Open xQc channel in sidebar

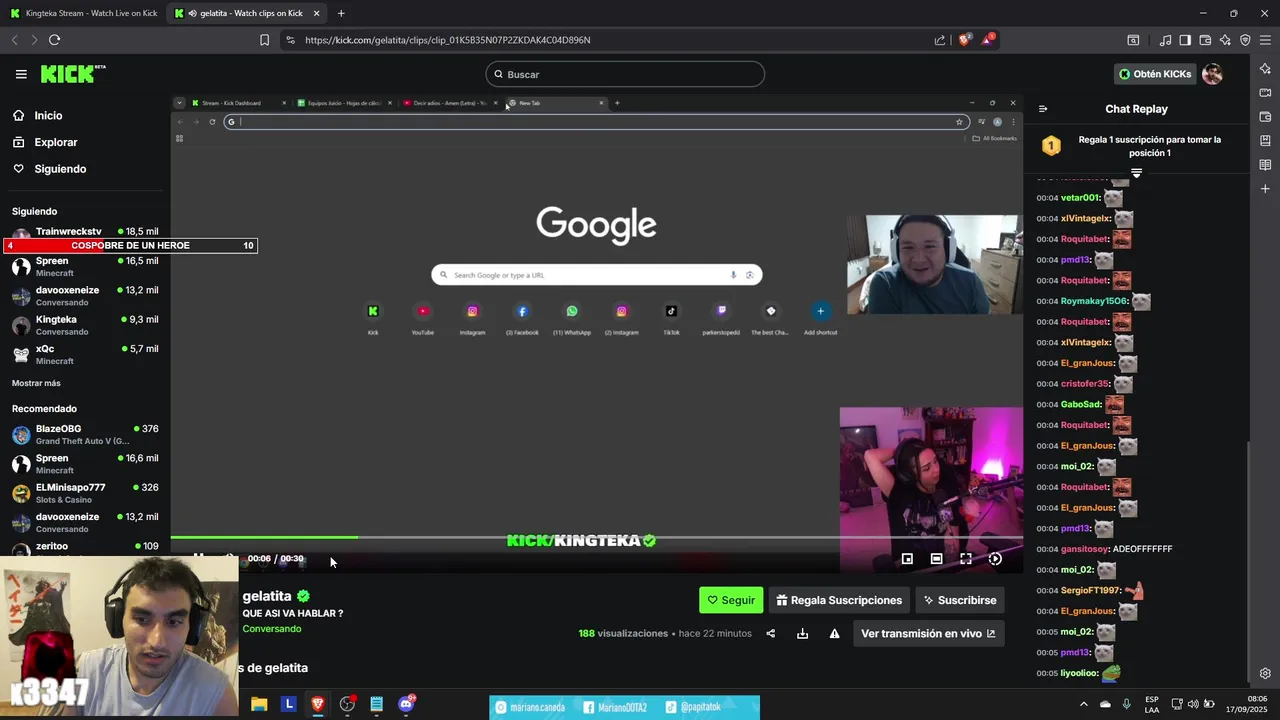click(x=85, y=354)
